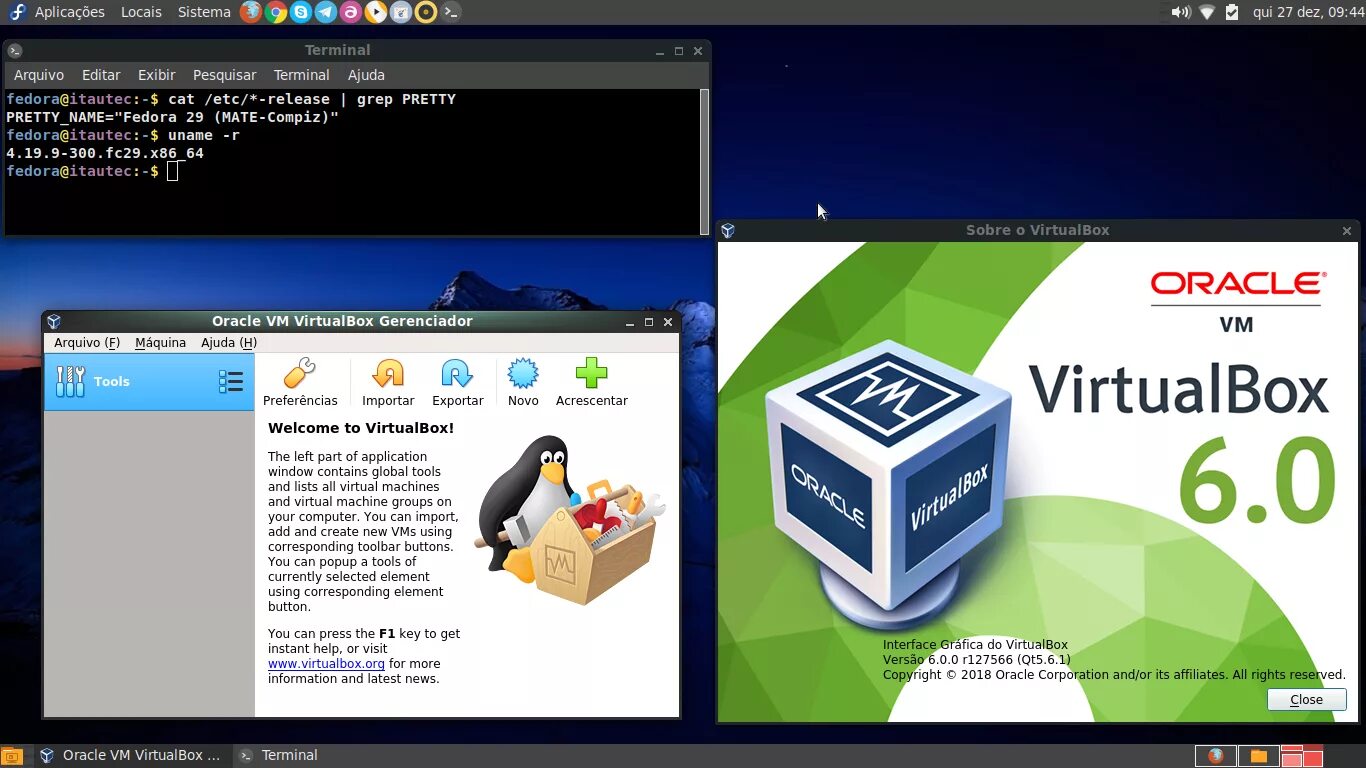1366x768 pixels.
Task: Launch Google Chrome from the top panel
Action: tap(276, 12)
